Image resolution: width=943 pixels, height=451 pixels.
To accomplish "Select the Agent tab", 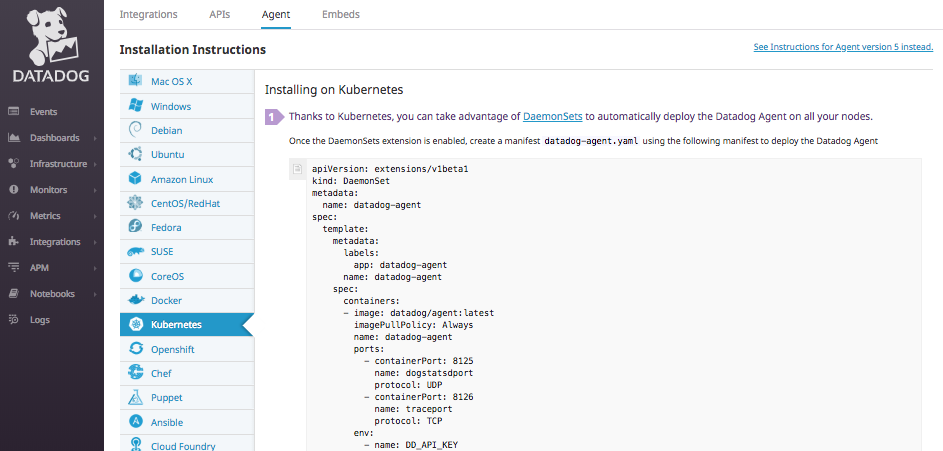I will pyautogui.click(x=276, y=14).
